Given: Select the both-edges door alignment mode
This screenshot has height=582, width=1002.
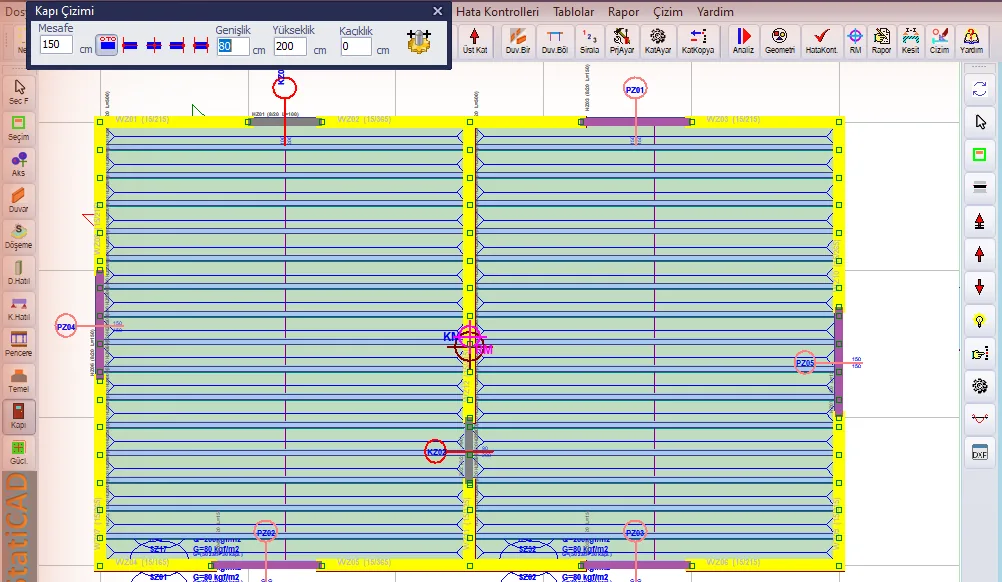Looking at the screenshot, I should click(201, 45).
